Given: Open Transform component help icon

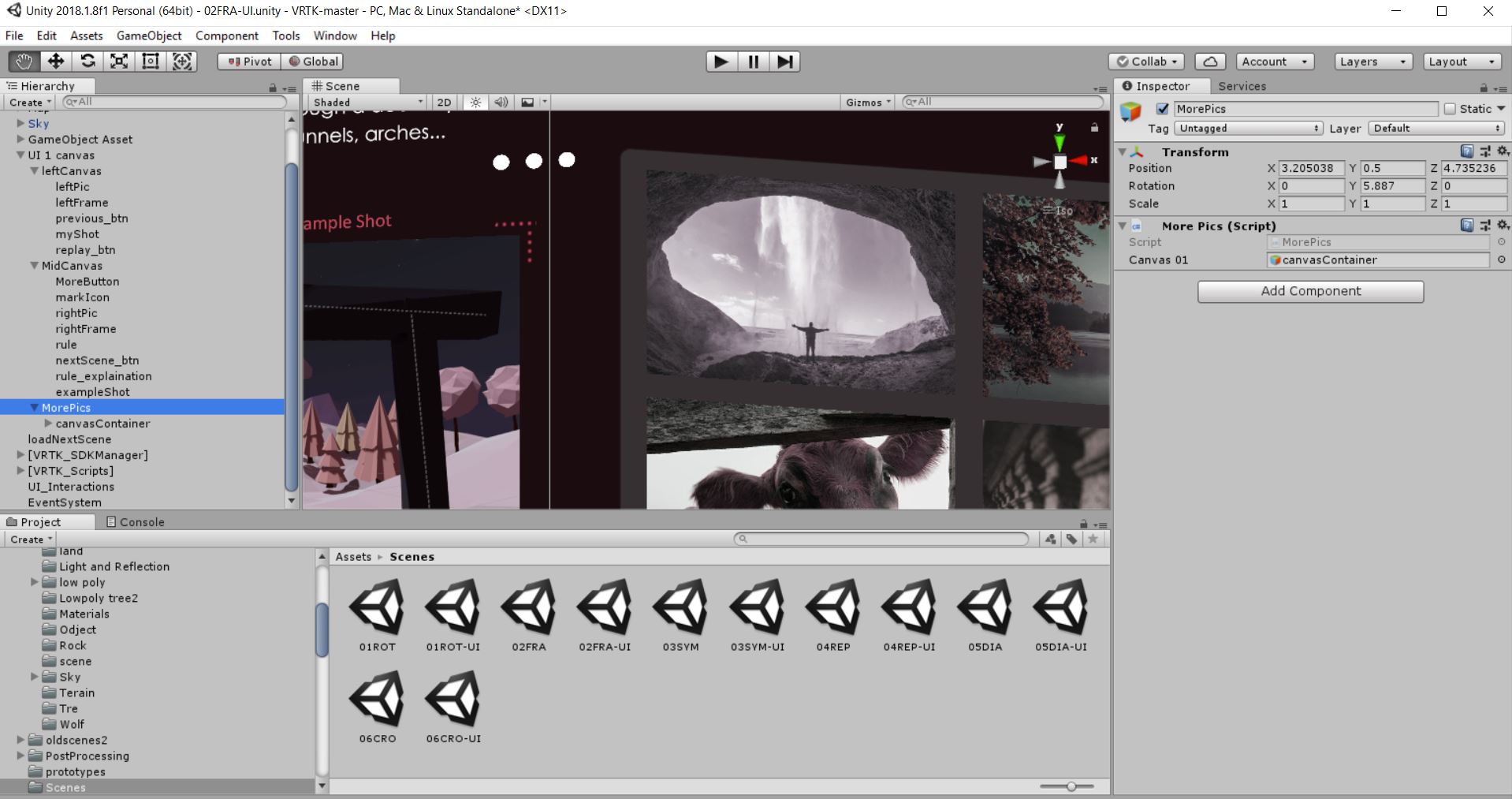Looking at the screenshot, I should [x=1466, y=151].
